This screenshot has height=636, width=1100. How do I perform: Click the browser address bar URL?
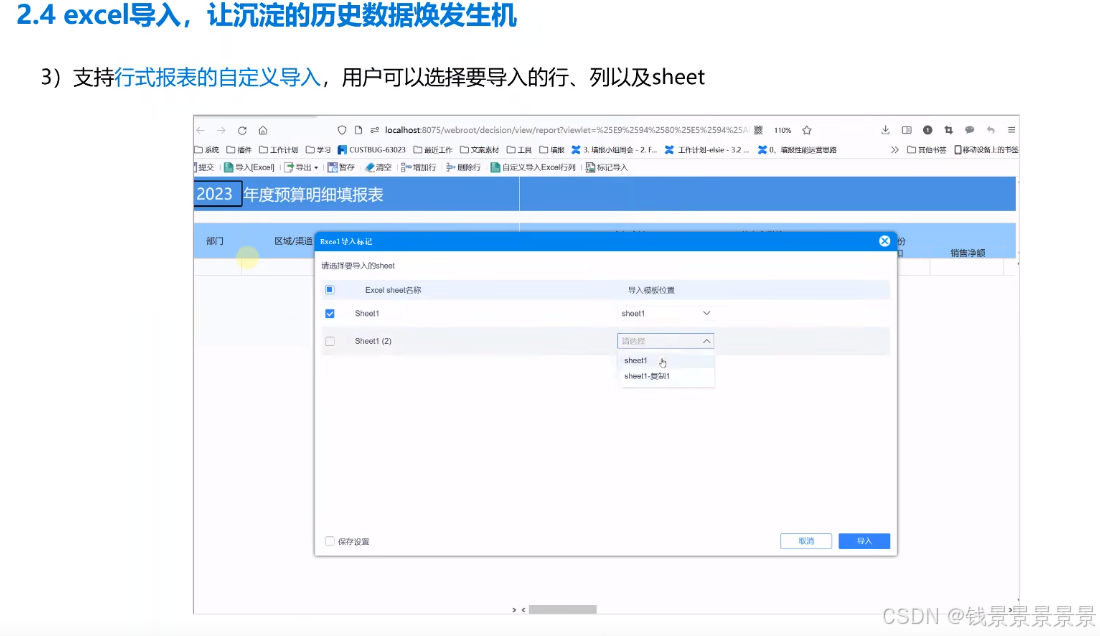[x=567, y=130]
